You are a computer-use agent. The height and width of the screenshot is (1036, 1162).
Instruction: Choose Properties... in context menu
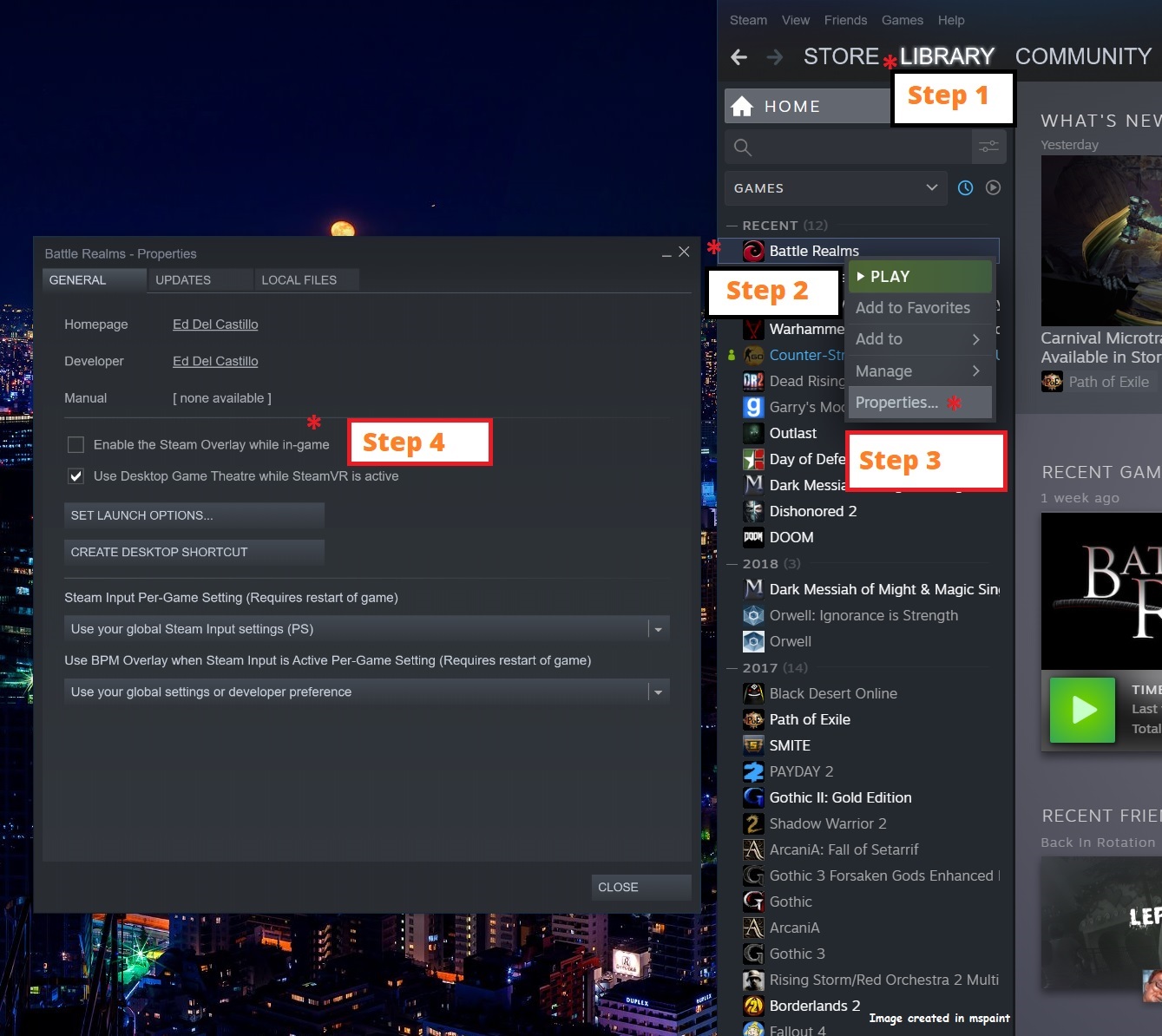click(920, 403)
